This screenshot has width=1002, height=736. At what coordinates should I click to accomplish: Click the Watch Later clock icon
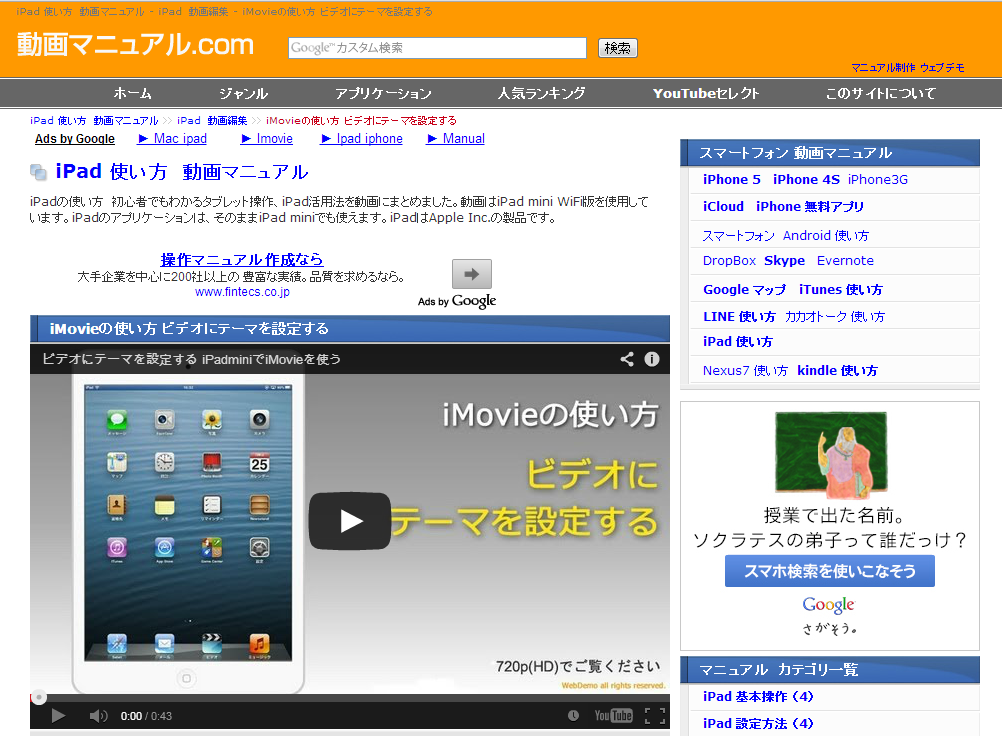click(573, 715)
